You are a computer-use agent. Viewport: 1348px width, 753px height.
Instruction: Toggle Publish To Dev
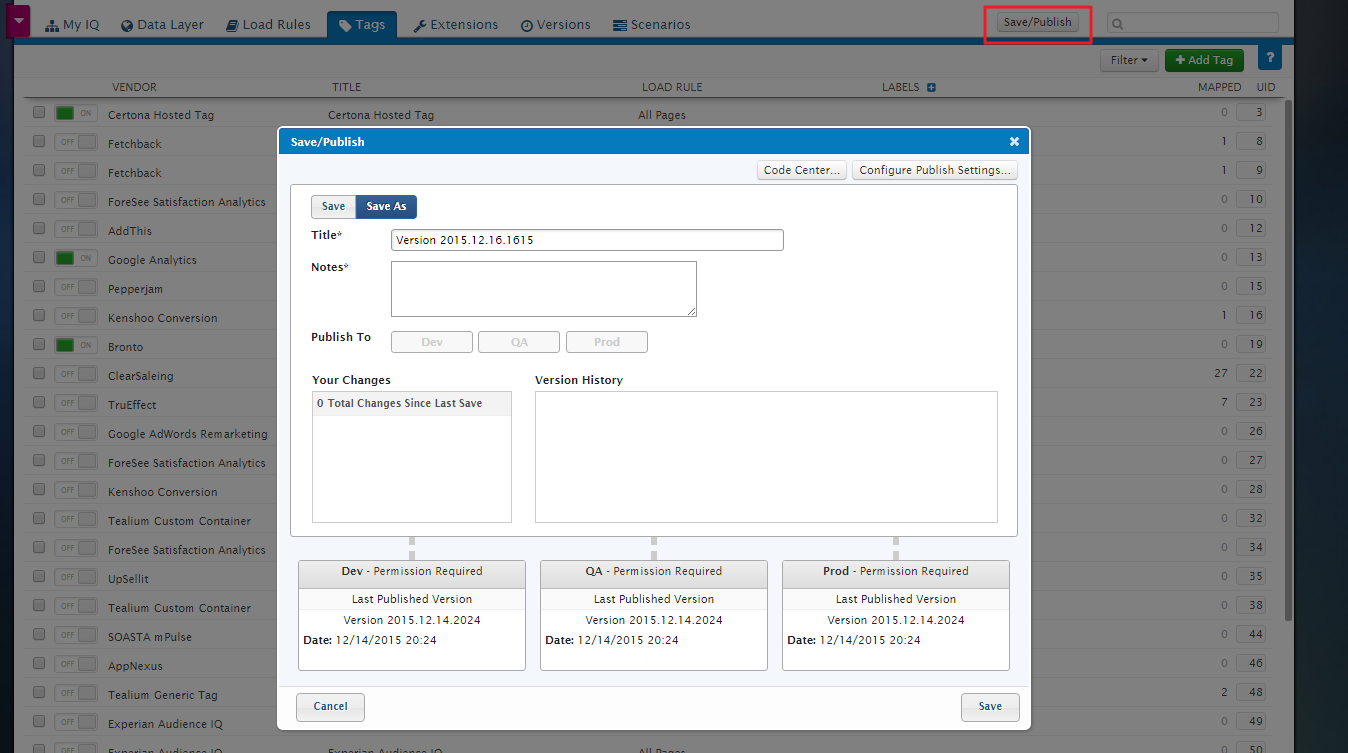(x=432, y=342)
